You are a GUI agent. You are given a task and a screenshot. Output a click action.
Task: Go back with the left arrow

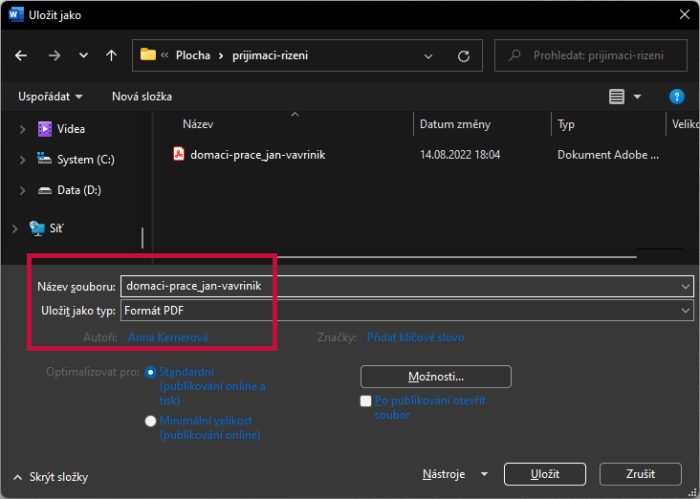click(21, 55)
